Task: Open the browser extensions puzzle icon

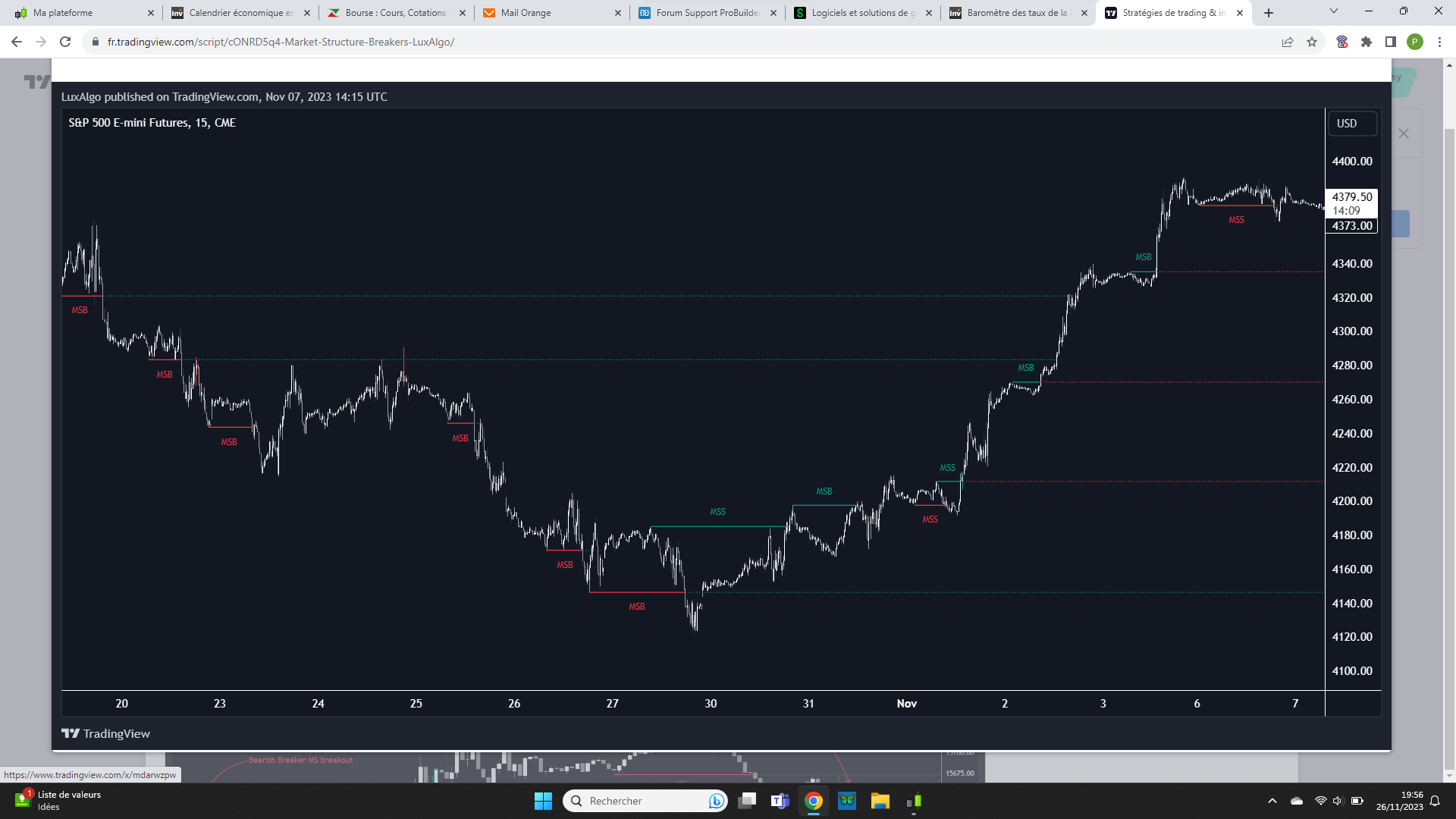Action: [x=1367, y=42]
